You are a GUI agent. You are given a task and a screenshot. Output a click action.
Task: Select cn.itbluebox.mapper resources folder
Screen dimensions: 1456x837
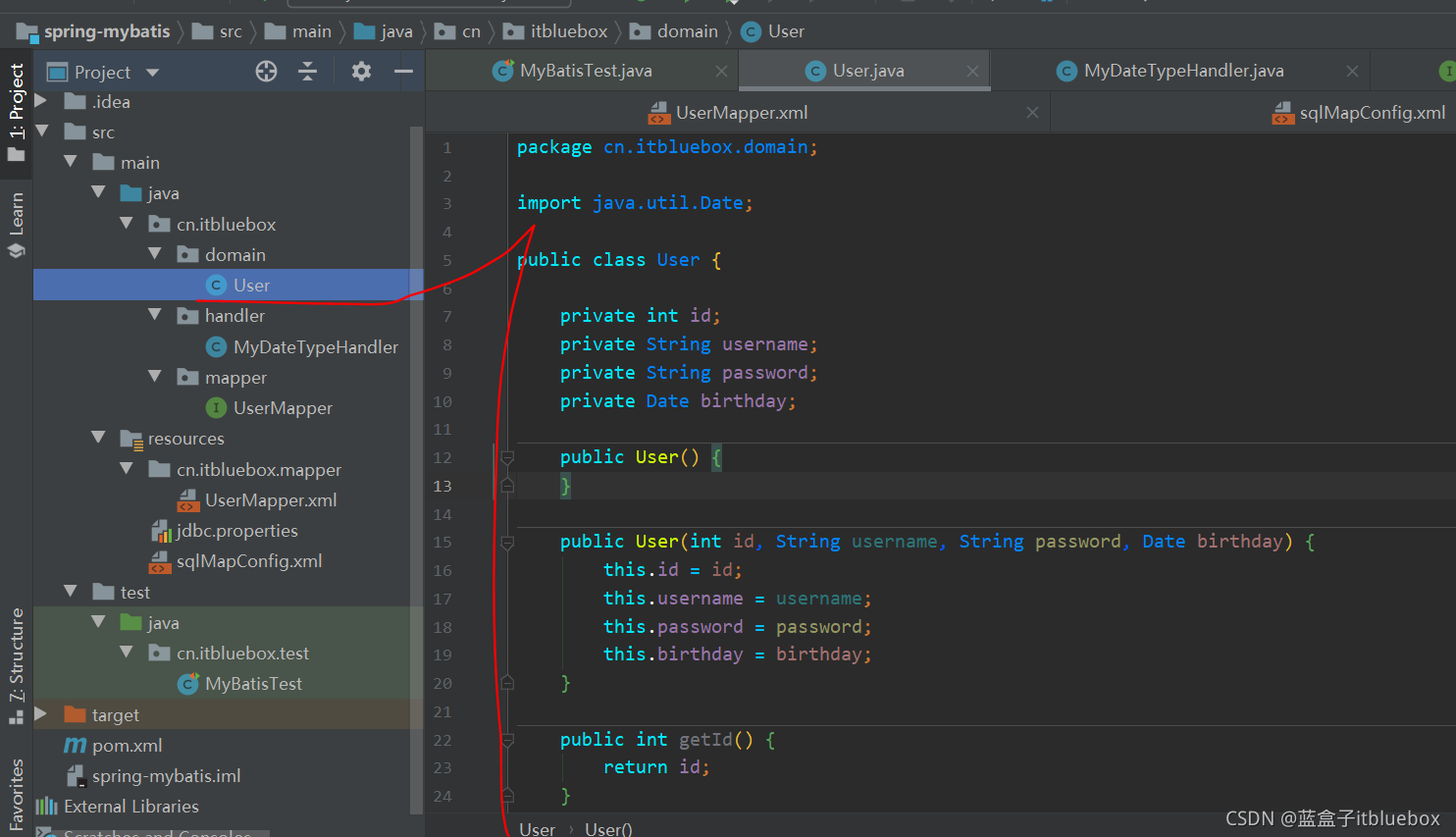pos(245,469)
